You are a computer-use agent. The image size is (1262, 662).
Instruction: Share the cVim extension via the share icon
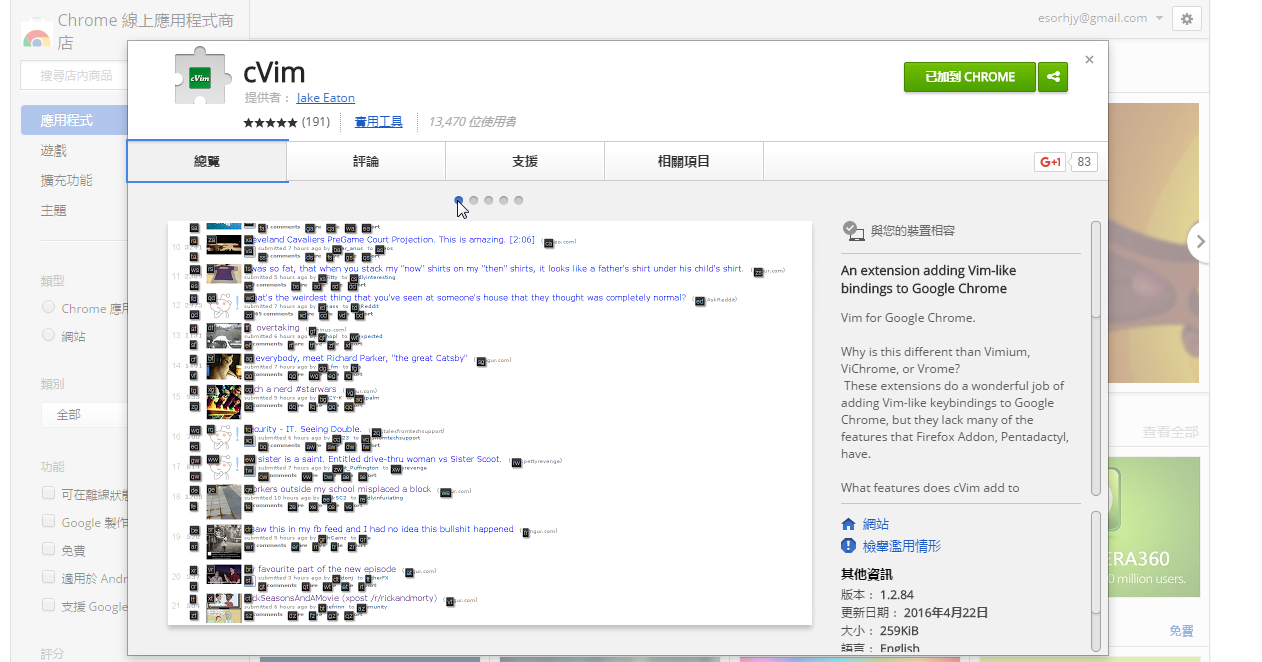pyautogui.click(x=1052, y=76)
